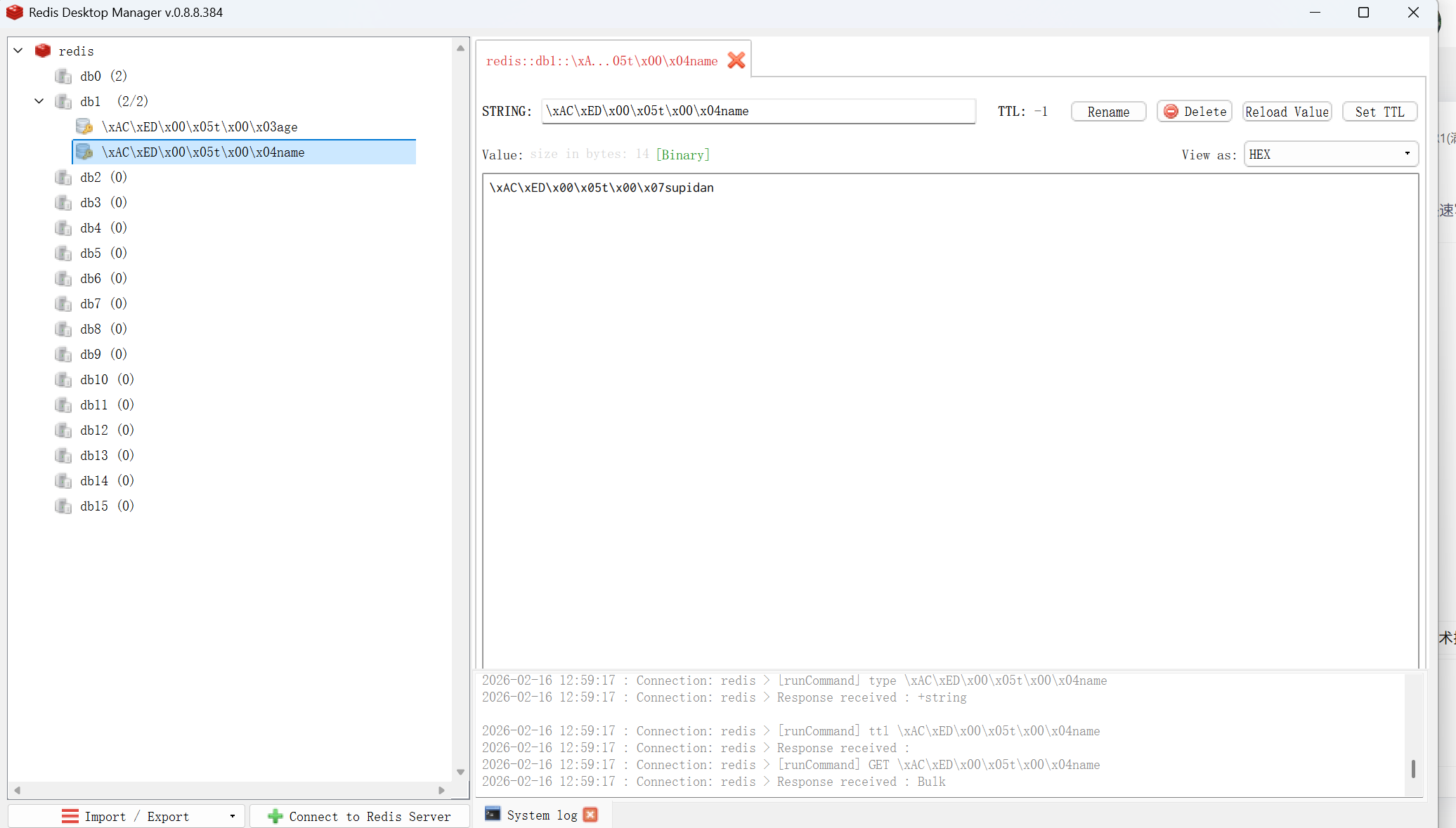This screenshot has height=828, width=1456.
Task: Collapse the db1 database node
Action: click(x=39, y=101)
